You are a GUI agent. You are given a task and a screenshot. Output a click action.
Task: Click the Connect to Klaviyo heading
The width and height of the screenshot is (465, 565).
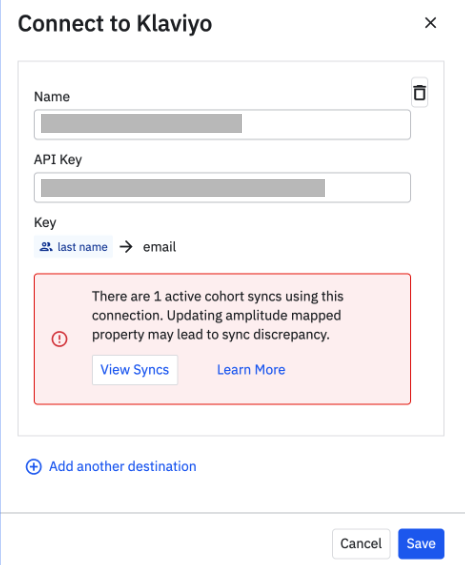point(115,24)
